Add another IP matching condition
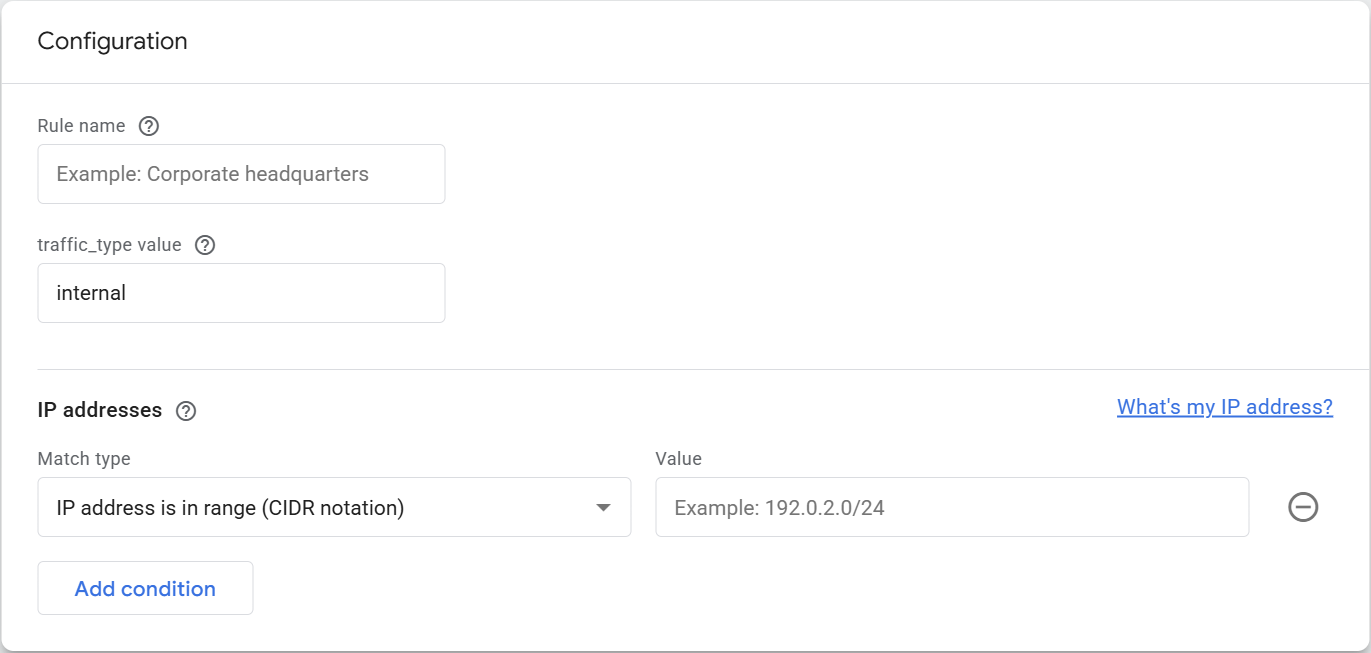Viewport: 1371px width, 653px height. (x=144, y=588)
